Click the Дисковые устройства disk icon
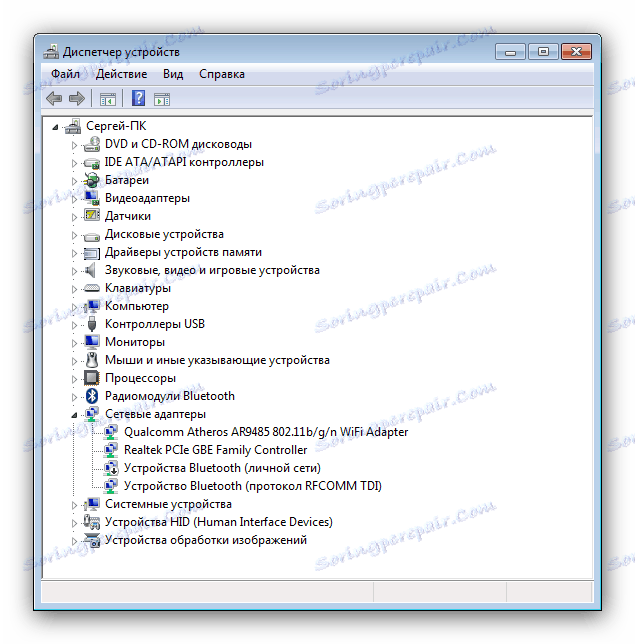The image size is (635, 644). (x=92, y=235)
